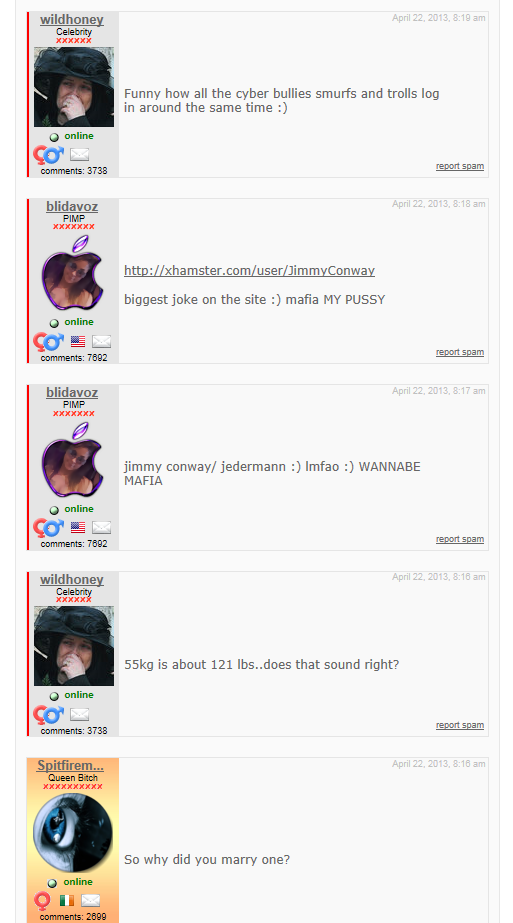The height and width of the screenshot is (923, 513).
Task: Click Irish flag icon under Spitfirem avatar
Action: (x=67, y=901)
